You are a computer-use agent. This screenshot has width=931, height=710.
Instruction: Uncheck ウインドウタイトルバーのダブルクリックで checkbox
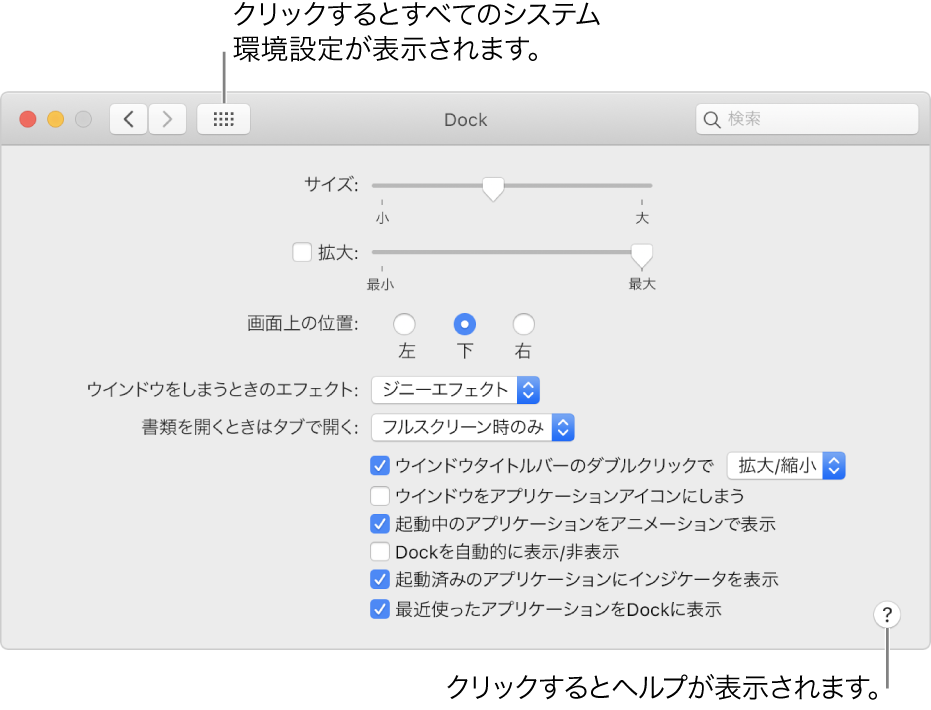[x=379, y=465]
